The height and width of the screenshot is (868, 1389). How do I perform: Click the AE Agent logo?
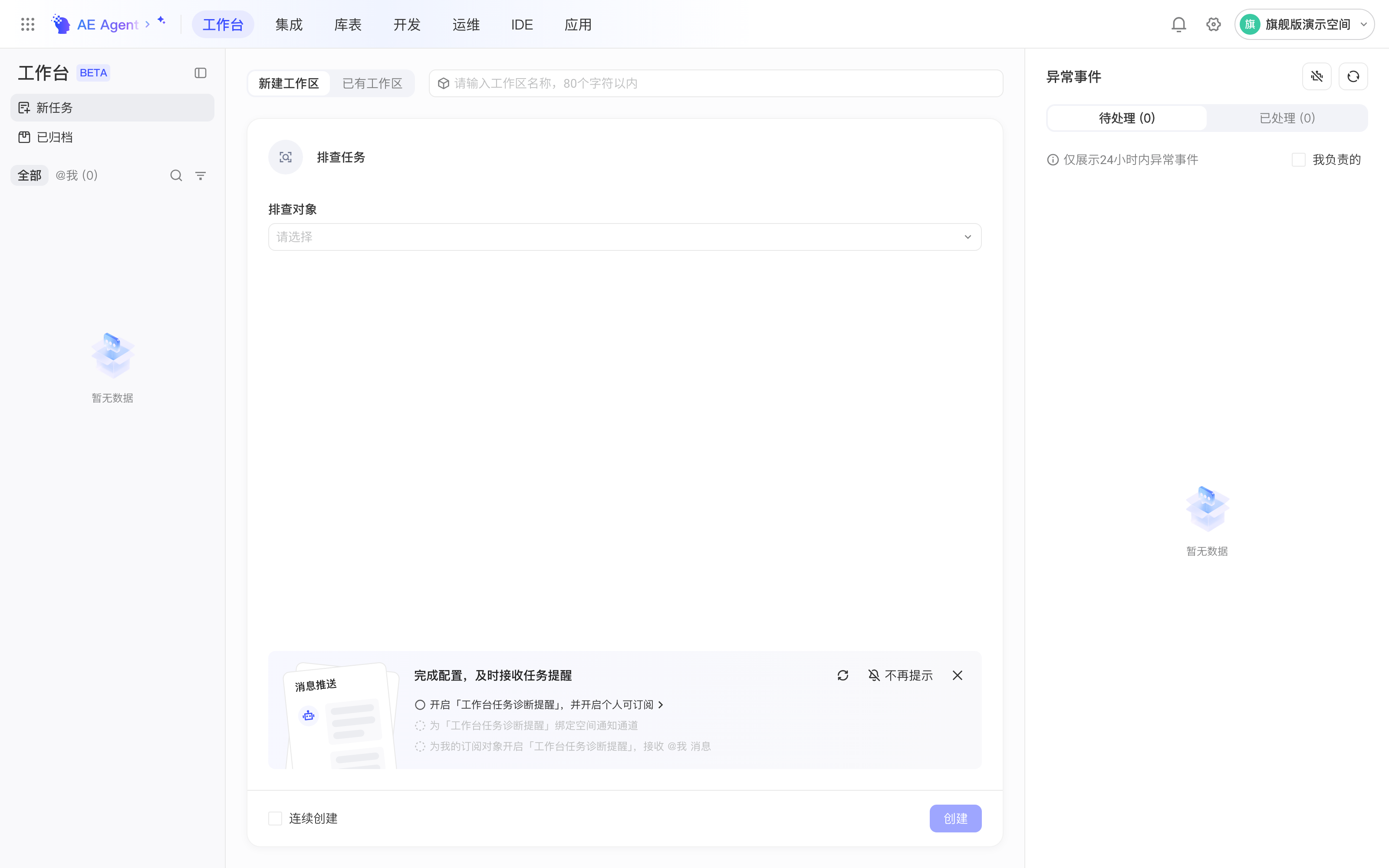[61, 24]
